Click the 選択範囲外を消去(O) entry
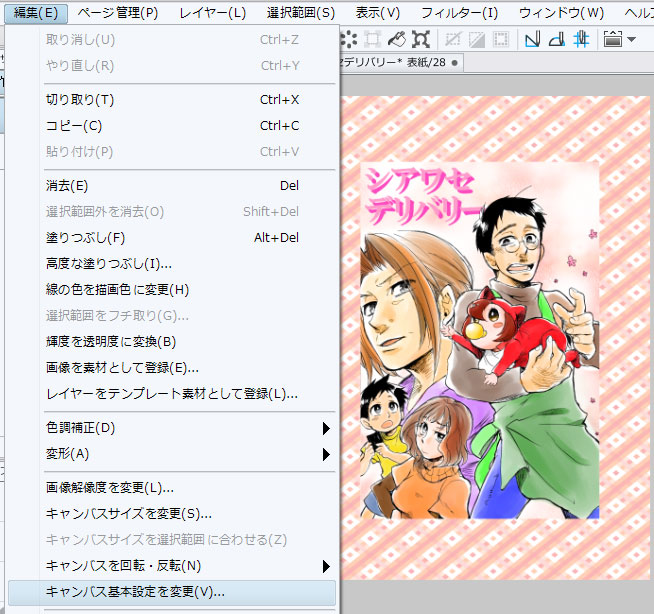The image size is (654, 614). (172, 211)
